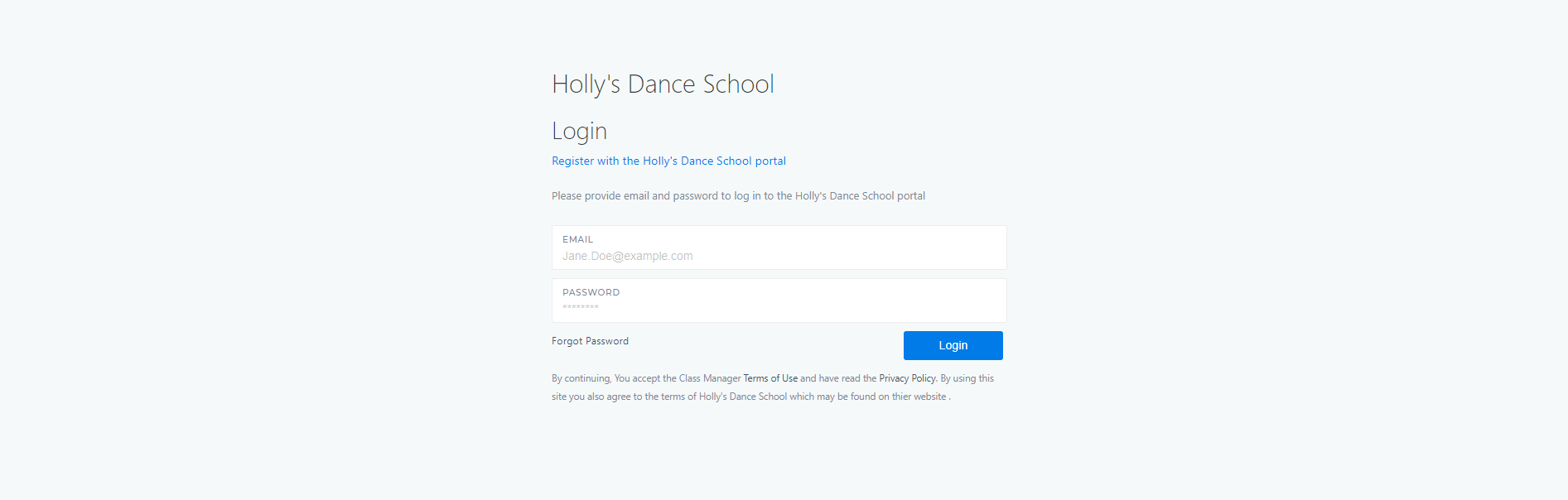Click the 'Please provide email and password' instruction
Viewport: 1568px width, 500px height.
click(738, 196)
